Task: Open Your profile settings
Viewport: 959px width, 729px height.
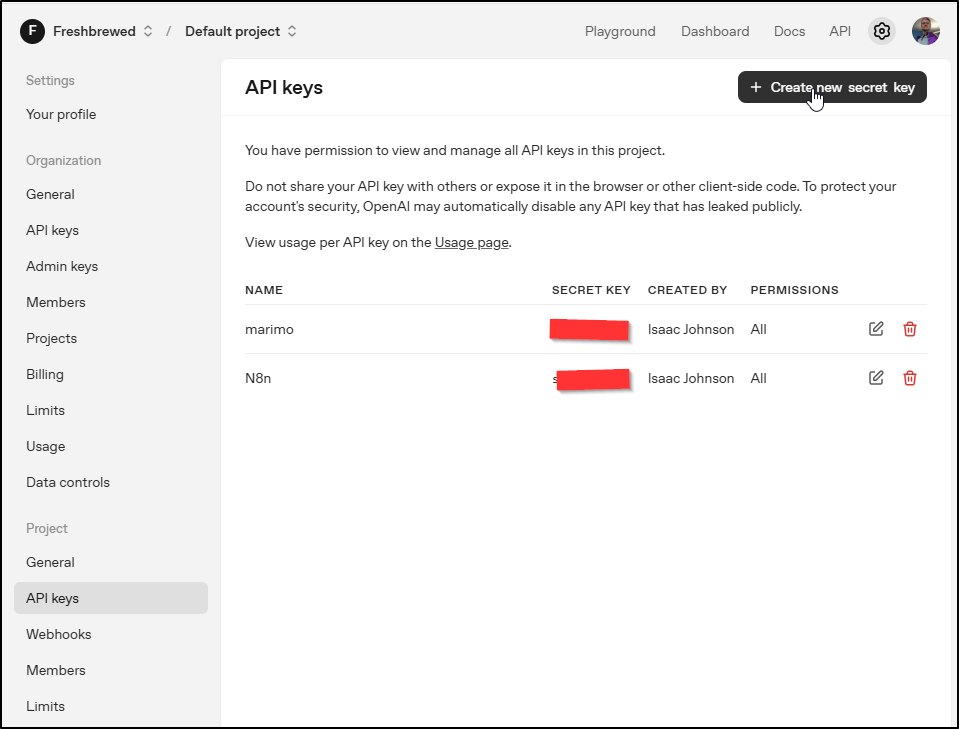Action: (61, 114)
